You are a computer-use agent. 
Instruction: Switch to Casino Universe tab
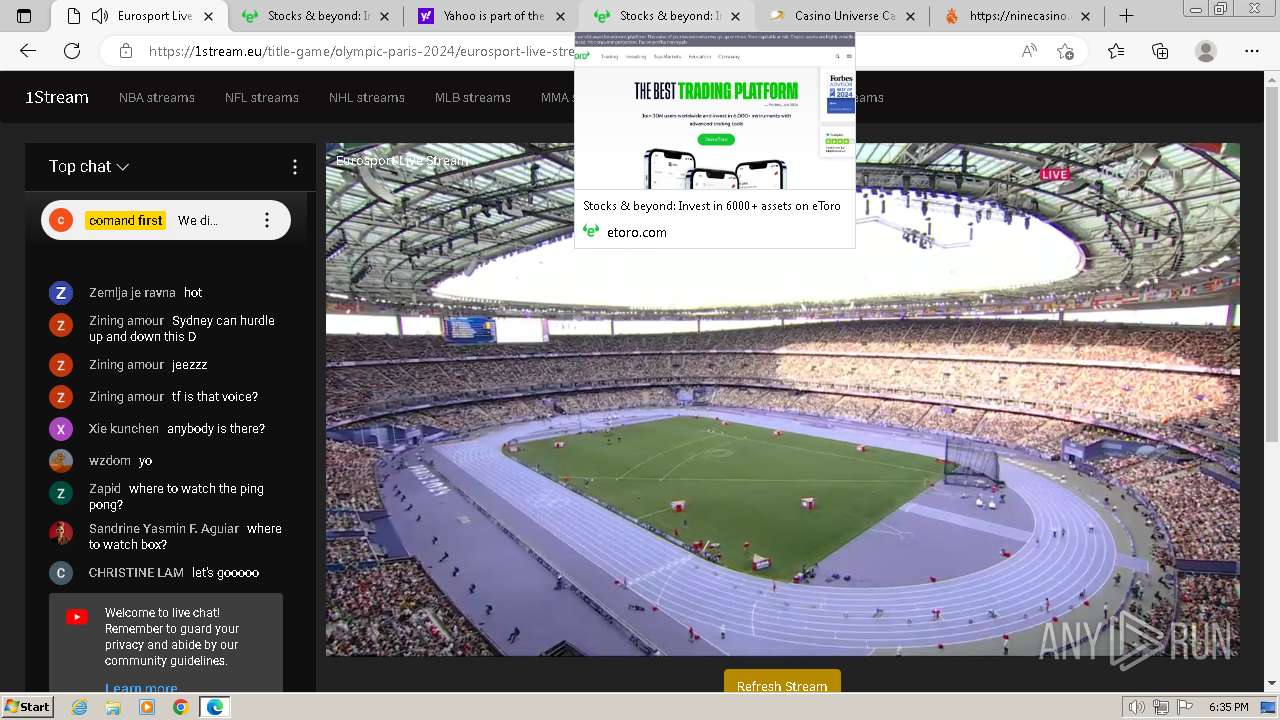[843, 16]
